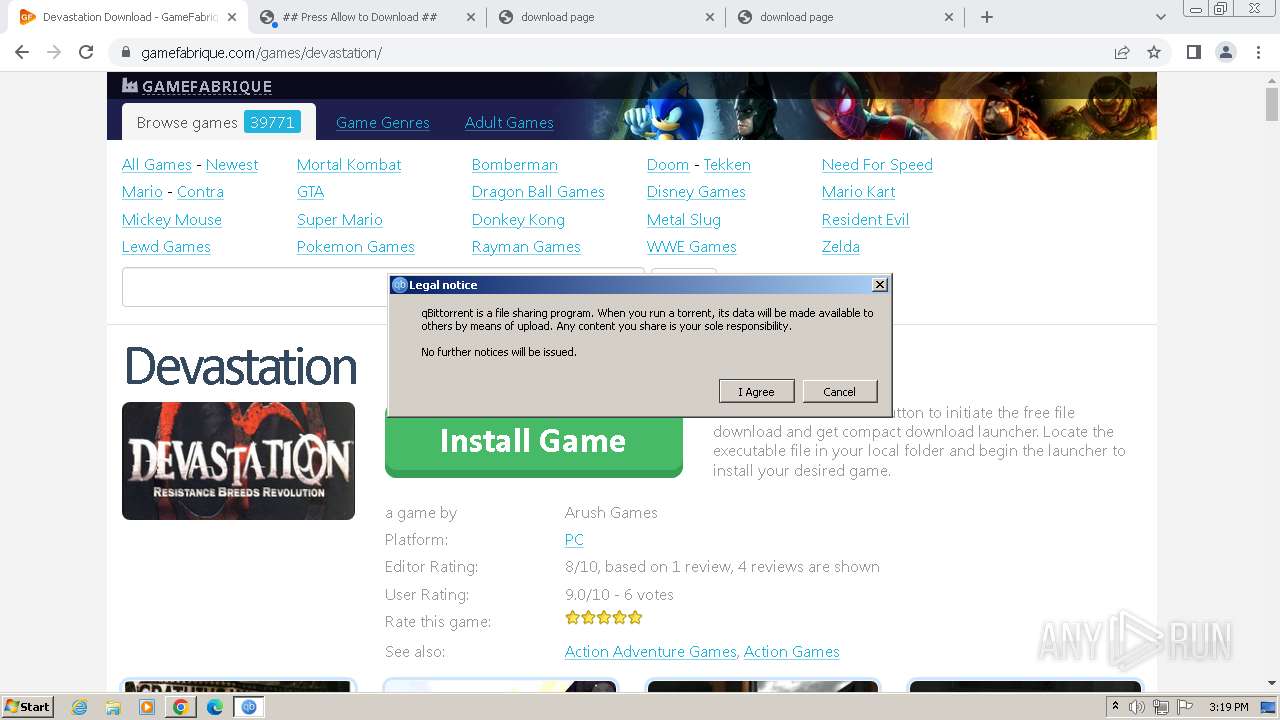The width and height of the screenshot is (1280, 720).
Task: Click the volume tray icon
Action: coord(1137,707)
